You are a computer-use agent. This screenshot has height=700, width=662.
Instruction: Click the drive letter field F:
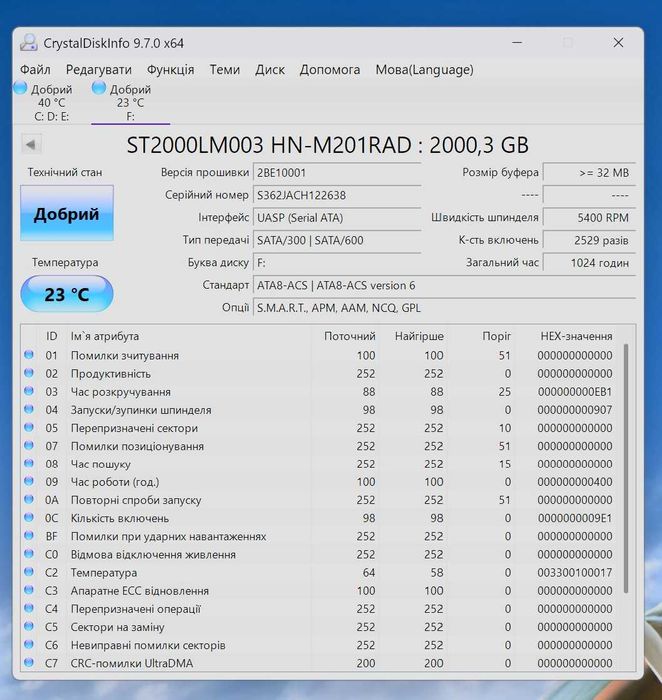[x=337, y=263]
